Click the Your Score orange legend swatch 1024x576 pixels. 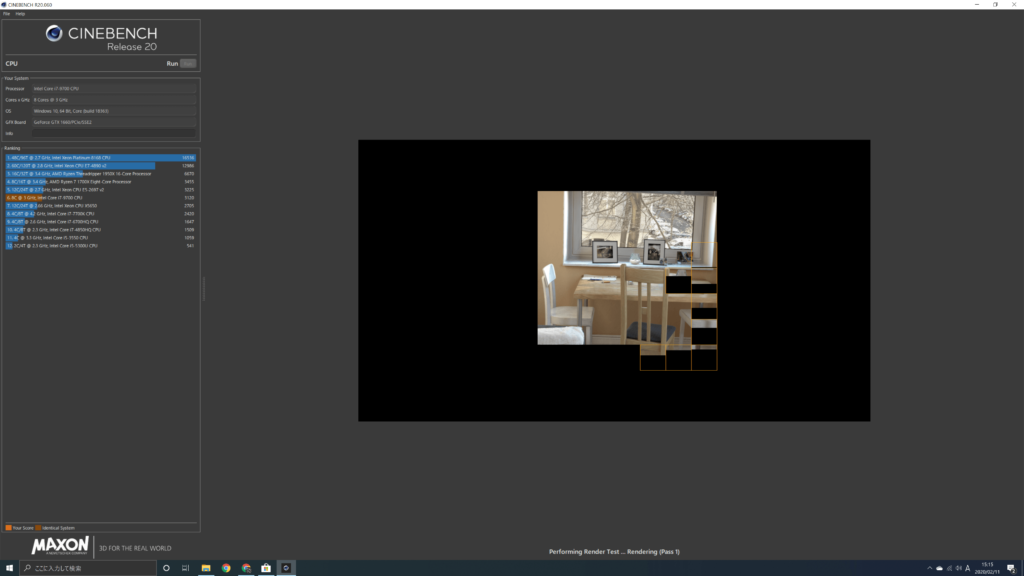pos(8,528)
